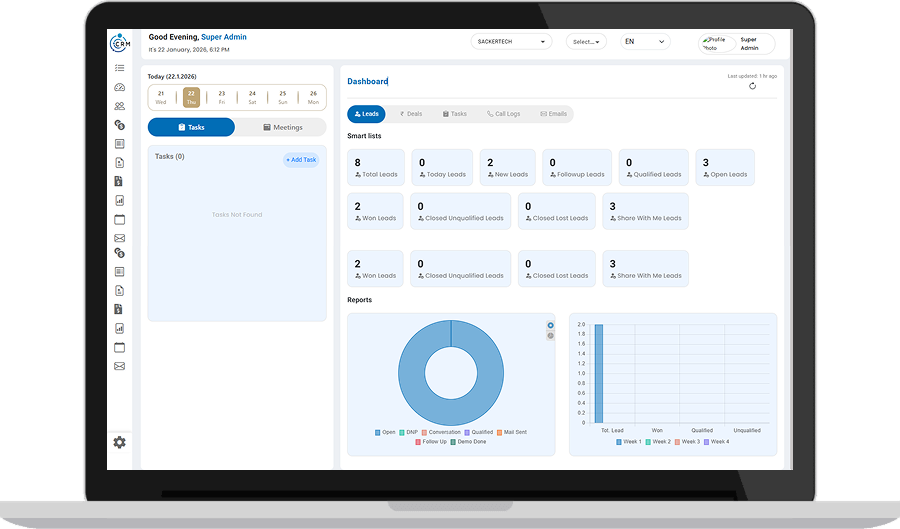This screenshot has height=529, width=900.
Task: Open the EN language dropdown
Action: (x=645, y=41)
